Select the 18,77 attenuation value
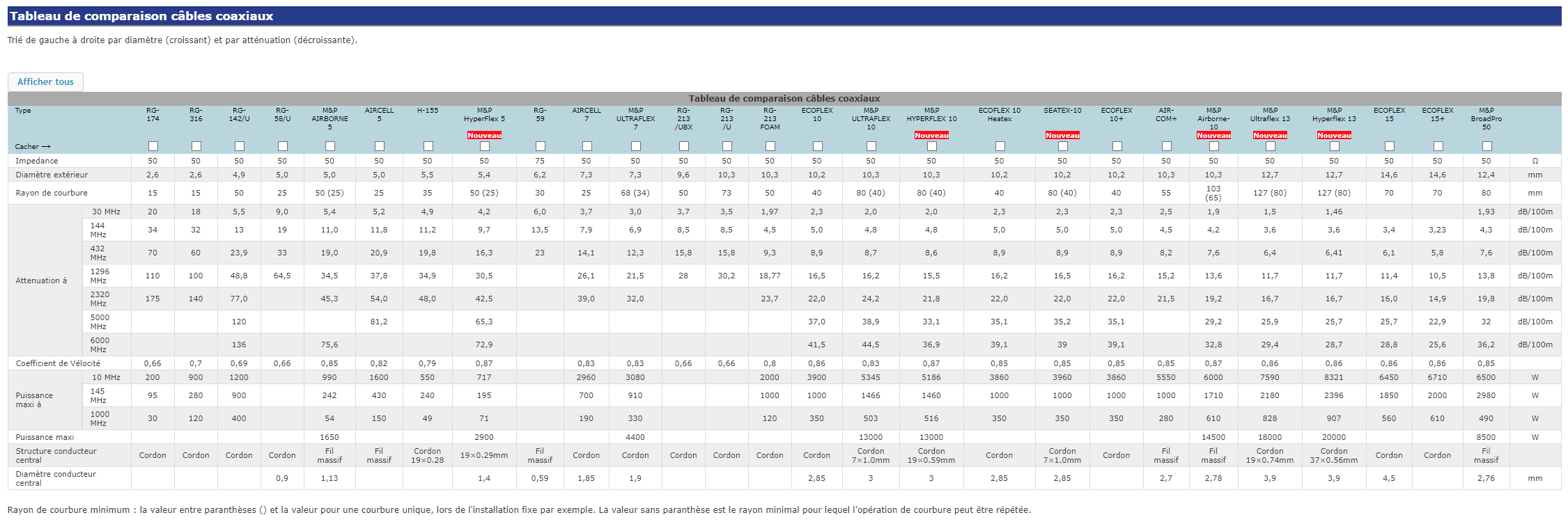This screenshot has height=522, width=1568. [x=770, y=276]
